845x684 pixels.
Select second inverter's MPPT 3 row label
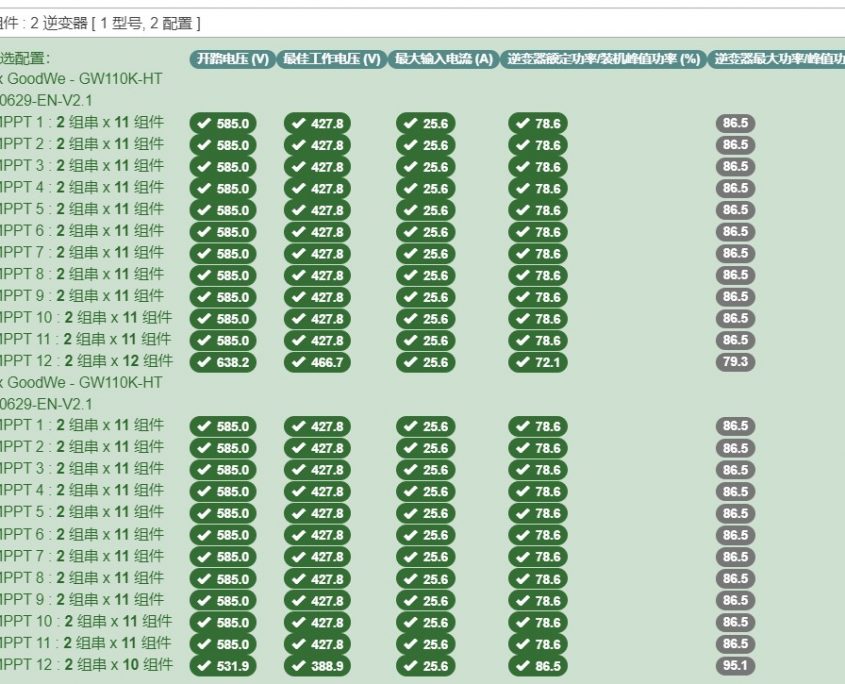[x=82, y=469]
